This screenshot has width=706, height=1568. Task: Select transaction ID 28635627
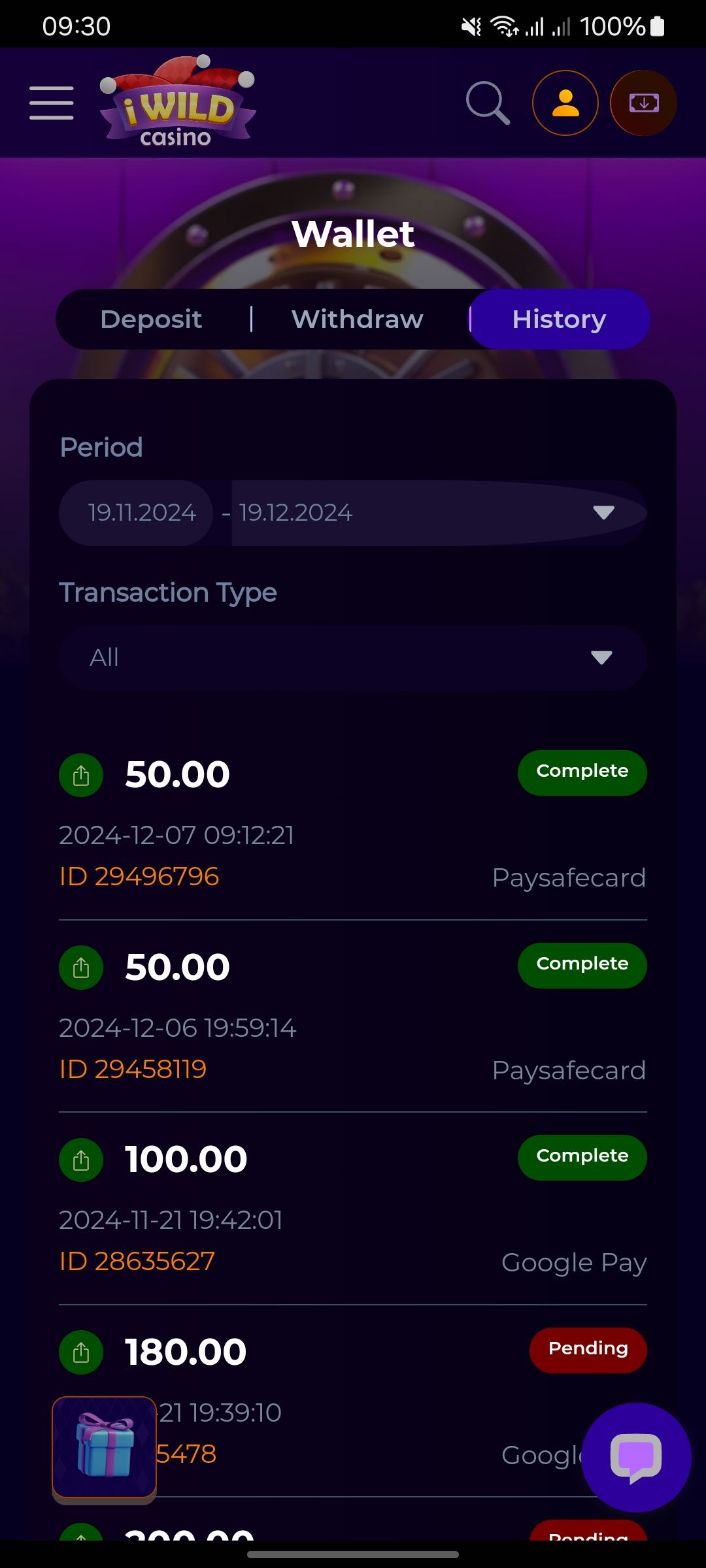click(x=137, y=1262)
